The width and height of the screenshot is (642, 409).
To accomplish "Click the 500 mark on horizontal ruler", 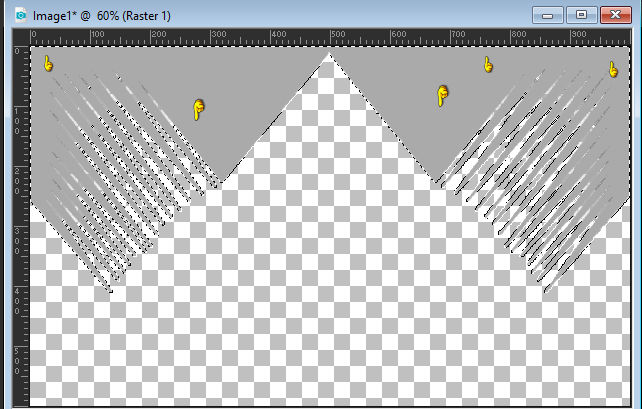I will [338, 34].
